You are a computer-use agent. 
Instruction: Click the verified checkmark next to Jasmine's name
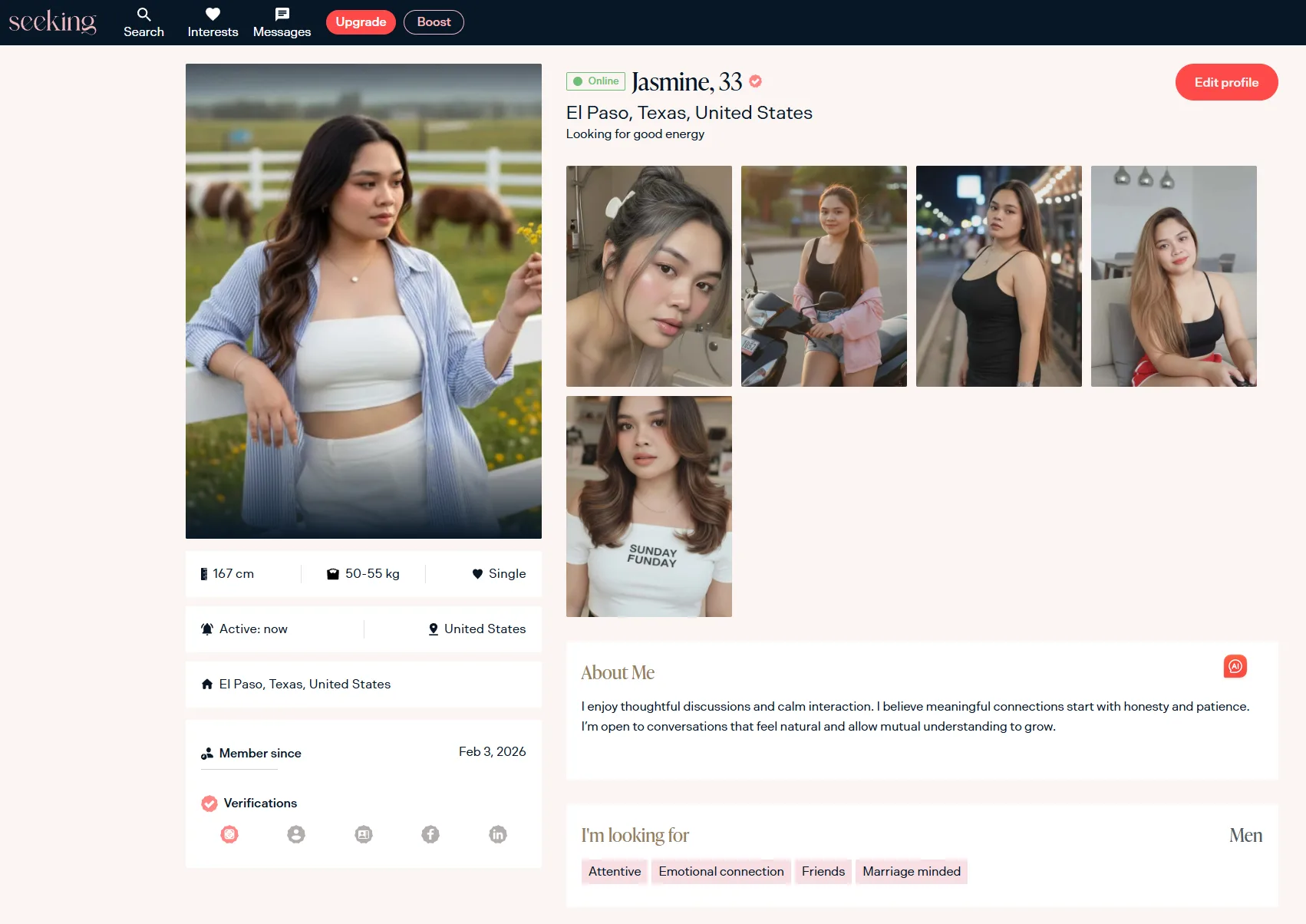756,81
